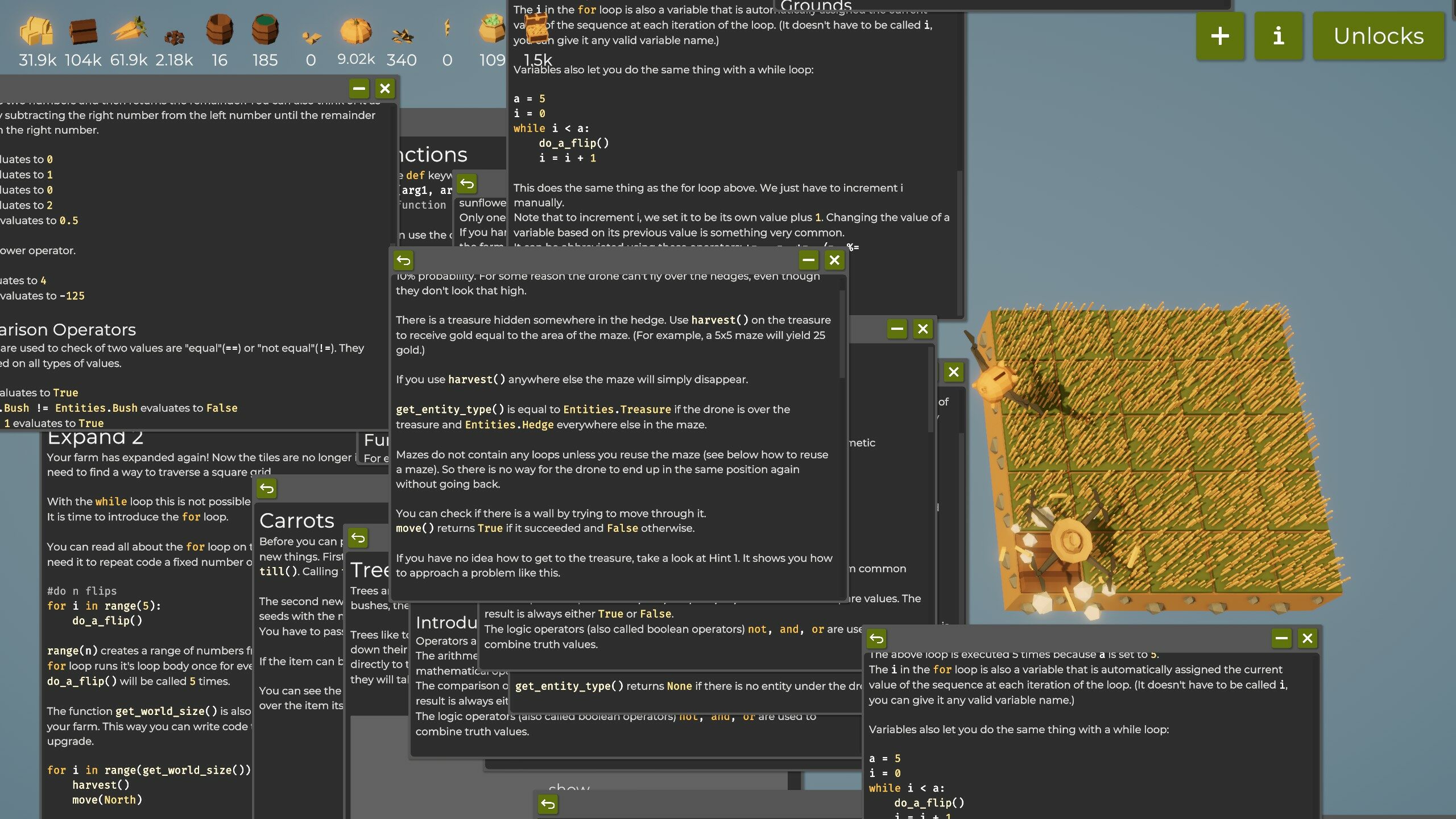Minimize the window behind the maze docs
This screenshot has height=819, width=1456.
897,329
